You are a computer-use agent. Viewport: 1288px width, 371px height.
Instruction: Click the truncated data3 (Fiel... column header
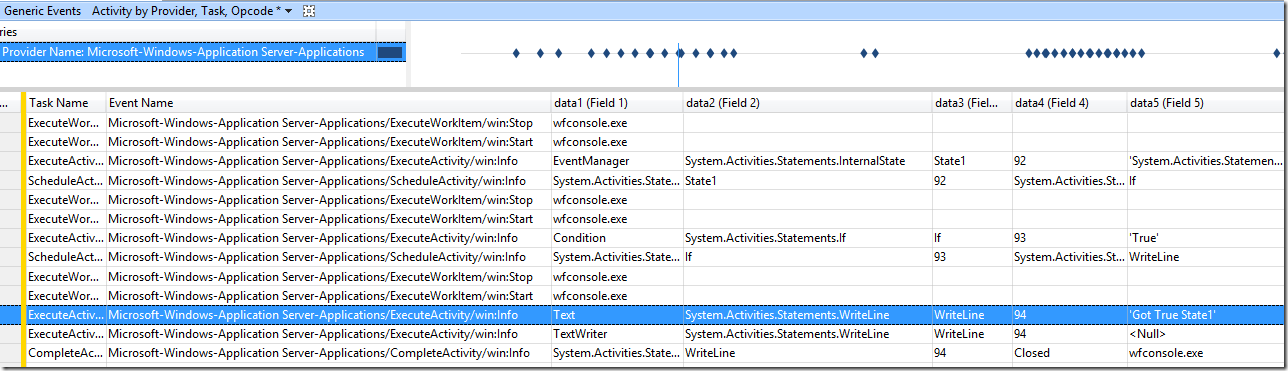pyautogui.click(x=971, y=103)
